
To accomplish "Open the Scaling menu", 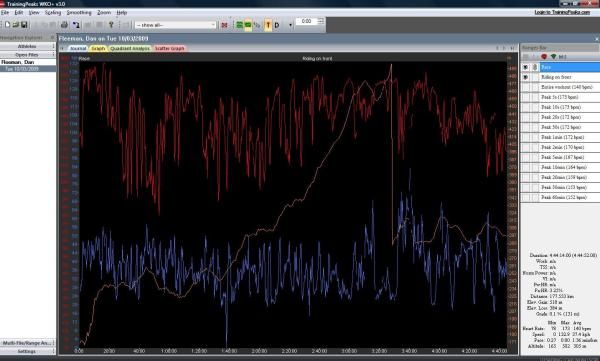I will (x=53, y=13).
